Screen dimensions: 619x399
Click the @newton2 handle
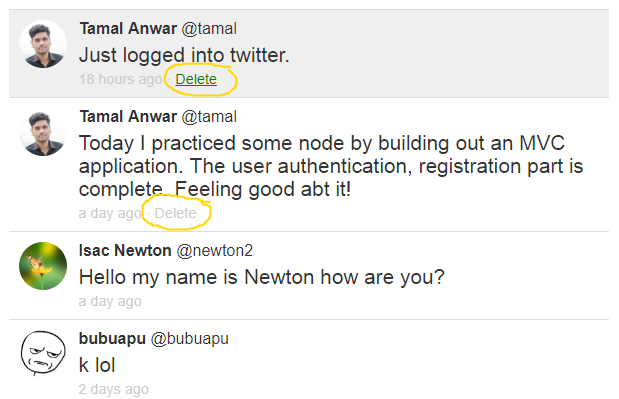[214, 251]
